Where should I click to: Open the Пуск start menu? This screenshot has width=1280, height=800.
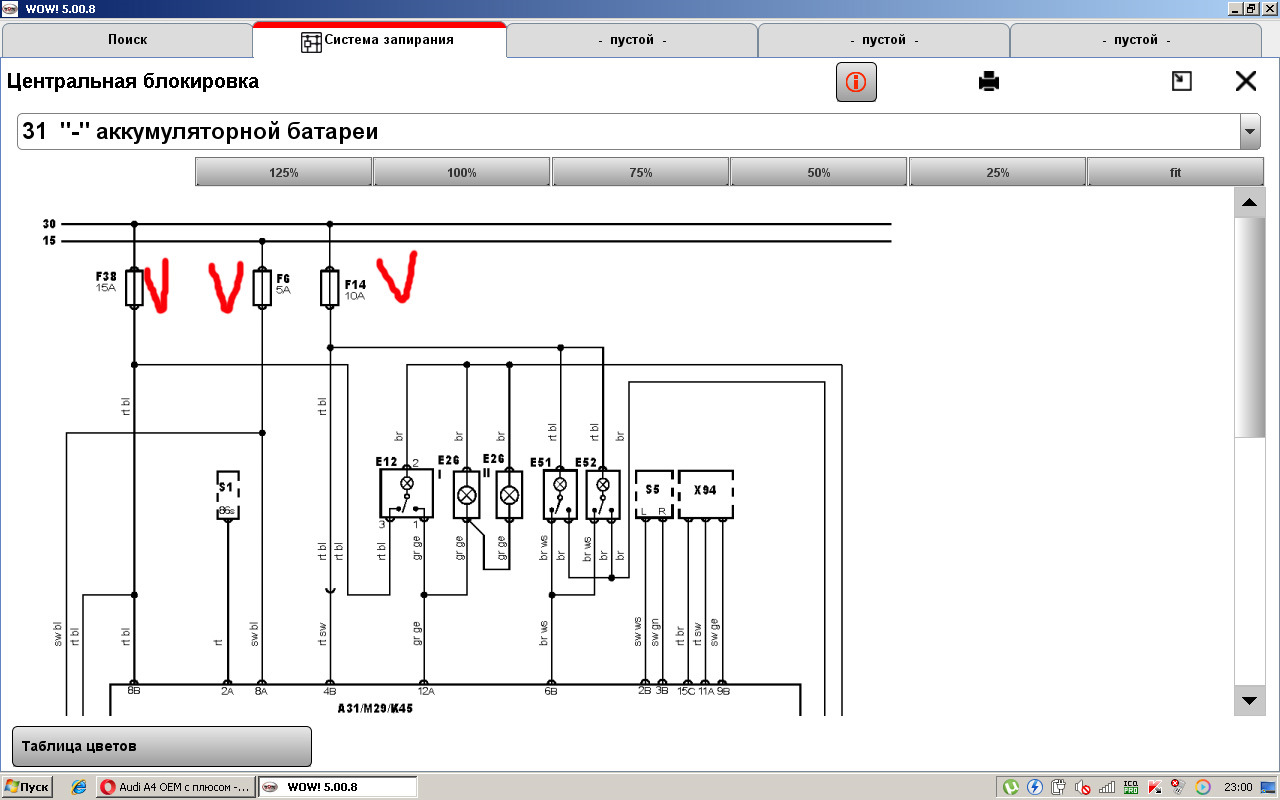tap(27, 787)
